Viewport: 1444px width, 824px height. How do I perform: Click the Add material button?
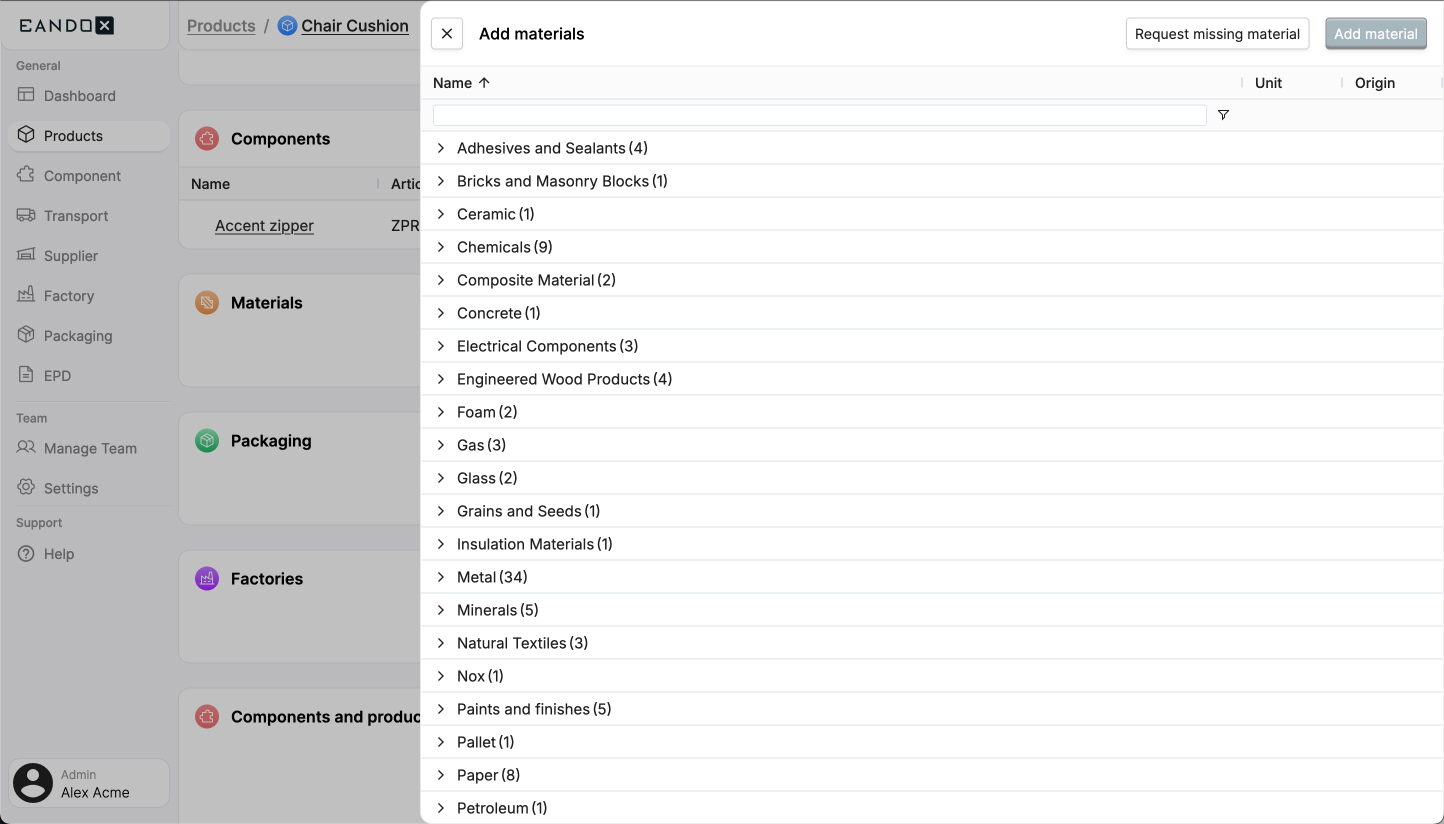[1376, 33]
